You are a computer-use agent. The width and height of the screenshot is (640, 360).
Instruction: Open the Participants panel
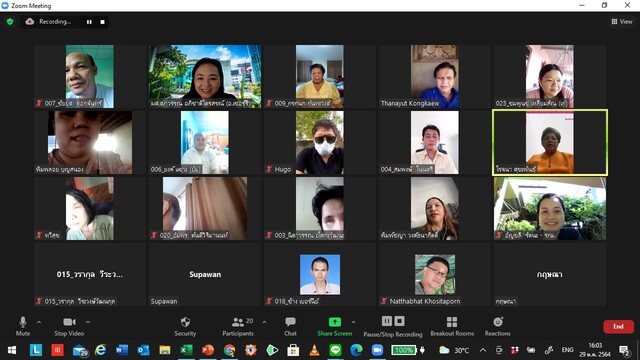coord(238,327)
